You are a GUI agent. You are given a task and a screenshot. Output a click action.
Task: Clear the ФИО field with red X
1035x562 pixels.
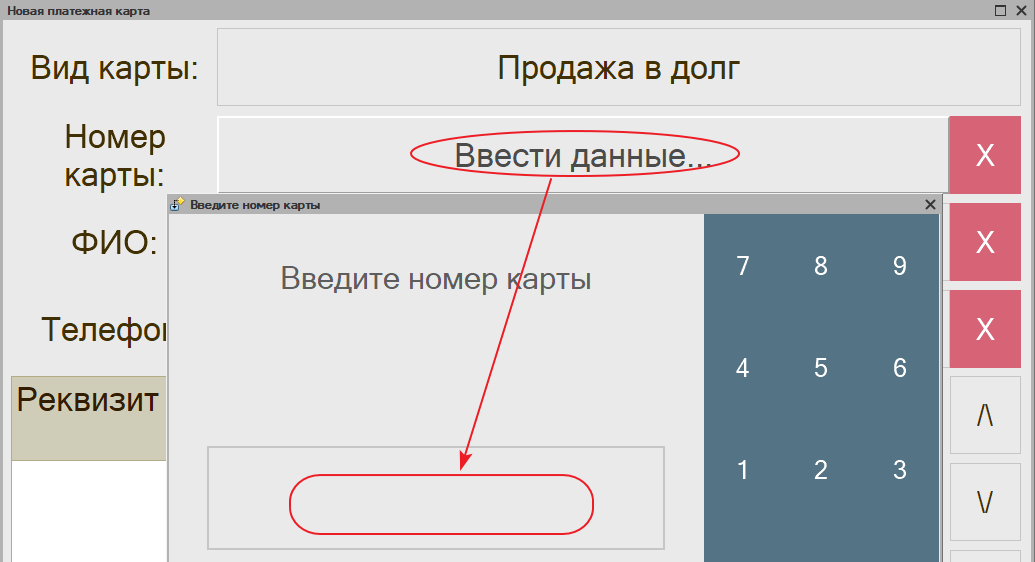pos(984,242)
